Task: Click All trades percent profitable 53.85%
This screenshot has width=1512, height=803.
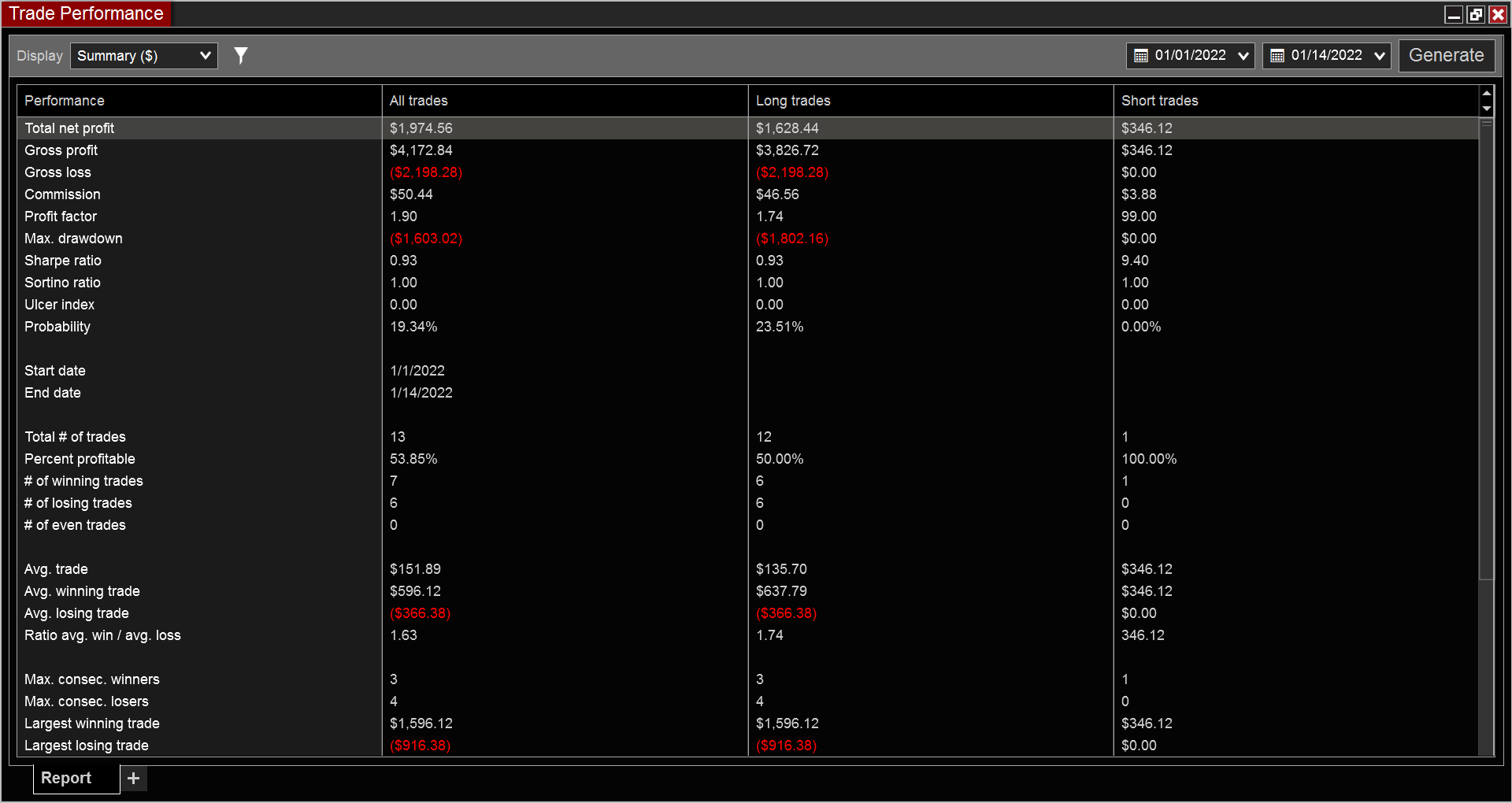Action: (x=413, y=459)
